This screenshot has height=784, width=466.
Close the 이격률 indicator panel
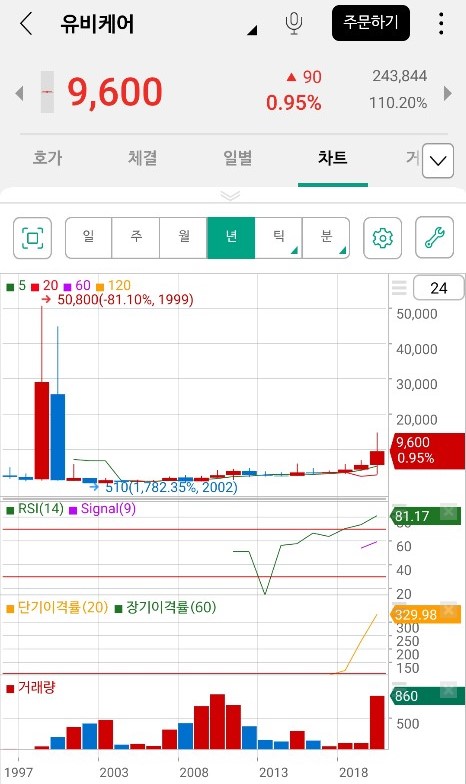pyautogui.click(x=448, y=610)
